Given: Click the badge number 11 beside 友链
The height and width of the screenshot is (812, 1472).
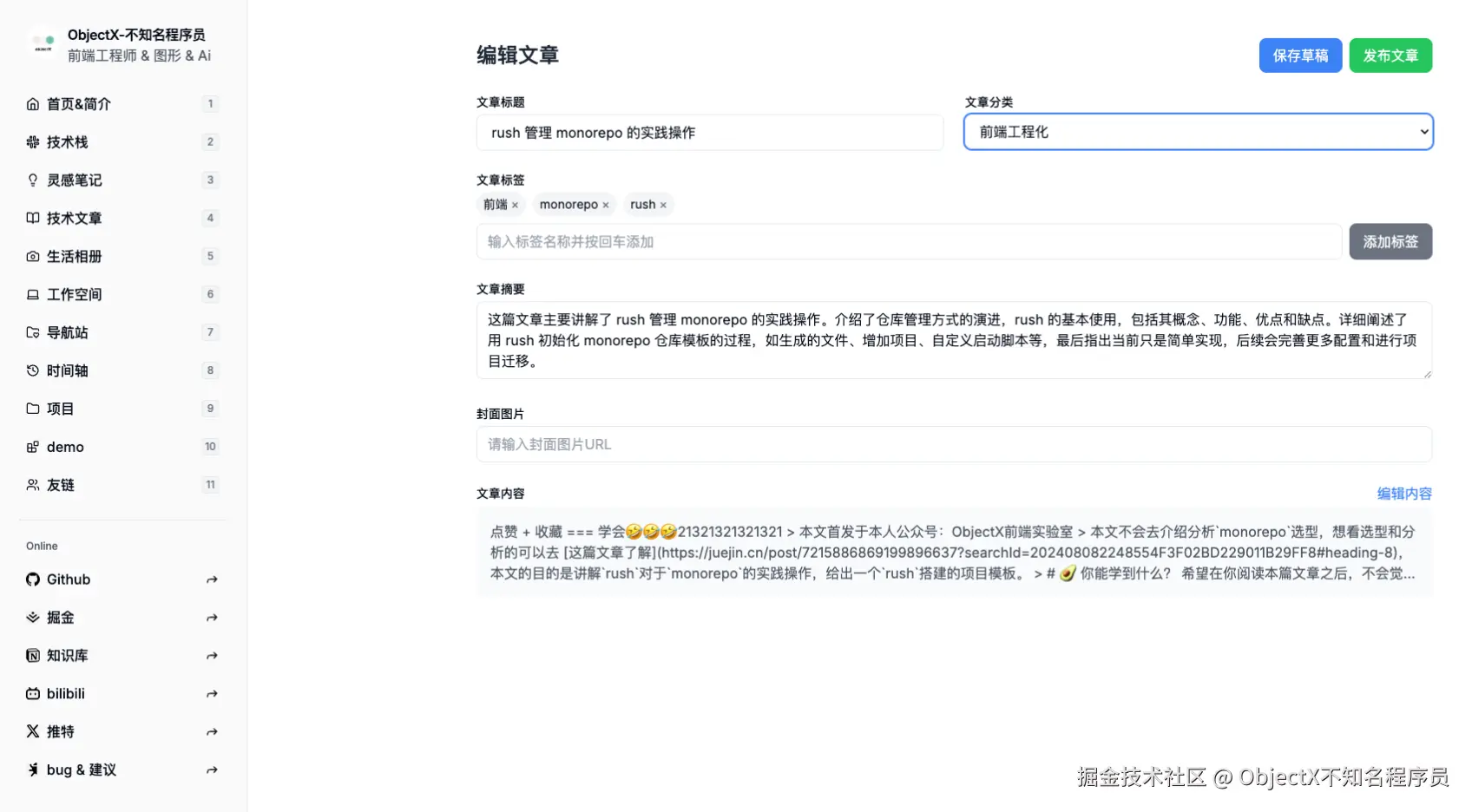Looking at the screenshot, I should click(x=210, y=485).
